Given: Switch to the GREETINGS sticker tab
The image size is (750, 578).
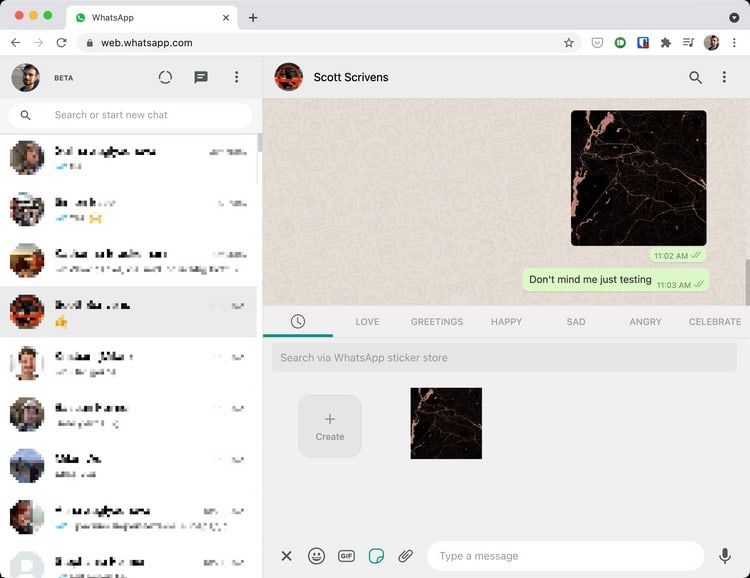Looking at the screenshot, I should (x=437, y=322).
